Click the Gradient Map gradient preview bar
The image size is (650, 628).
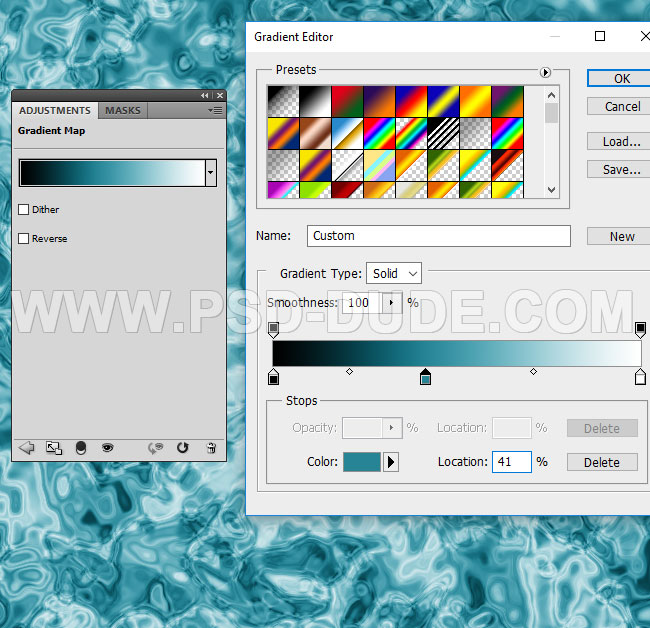coord(112,172)
